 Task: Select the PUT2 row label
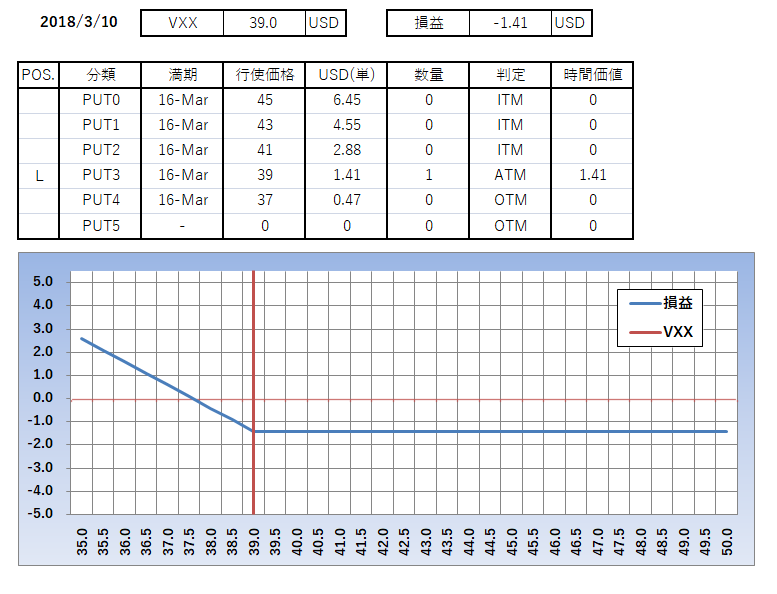pos(101,150)
